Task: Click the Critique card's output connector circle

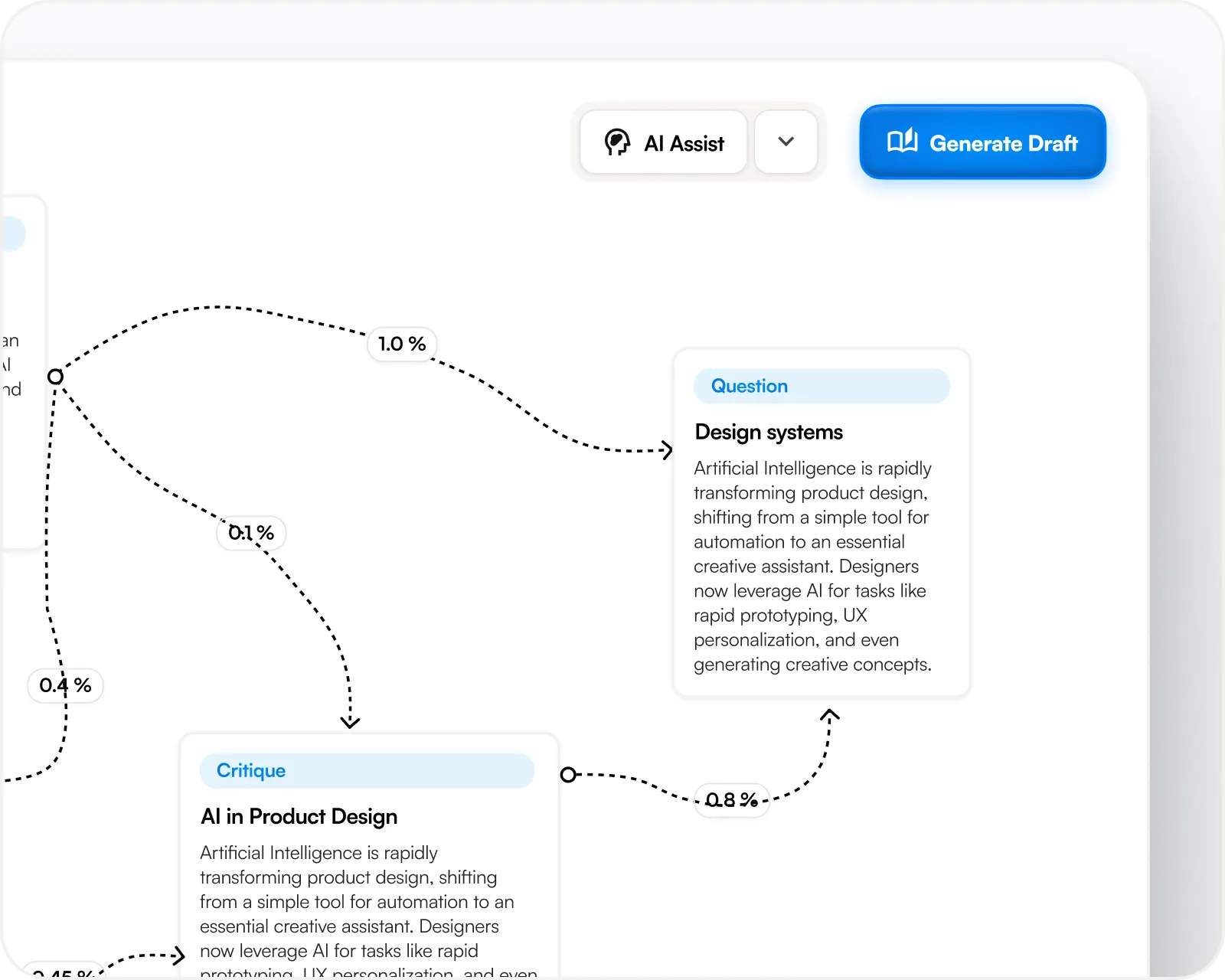Action: pos(568,775)
